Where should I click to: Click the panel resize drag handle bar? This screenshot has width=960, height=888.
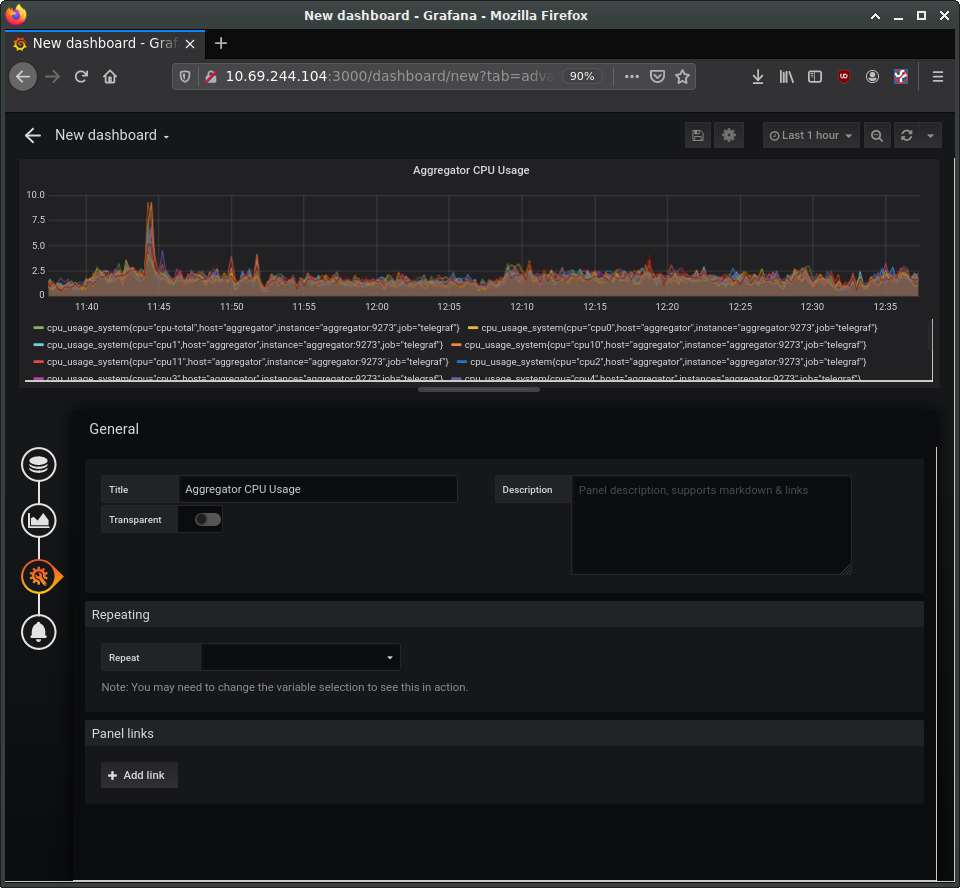pos(479,389)
